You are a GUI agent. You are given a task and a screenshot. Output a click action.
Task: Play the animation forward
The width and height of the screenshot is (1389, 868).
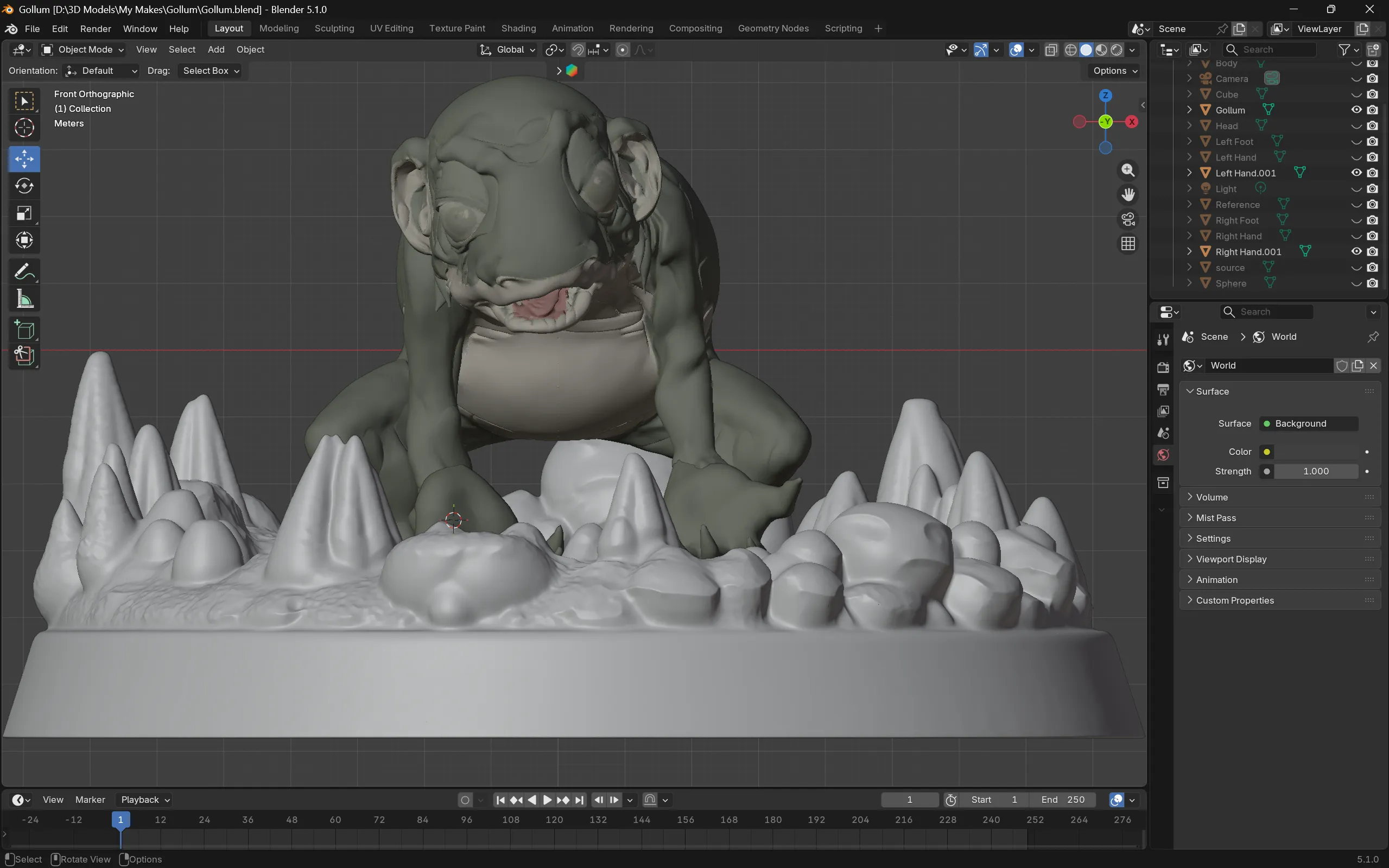tap(547, 800)
